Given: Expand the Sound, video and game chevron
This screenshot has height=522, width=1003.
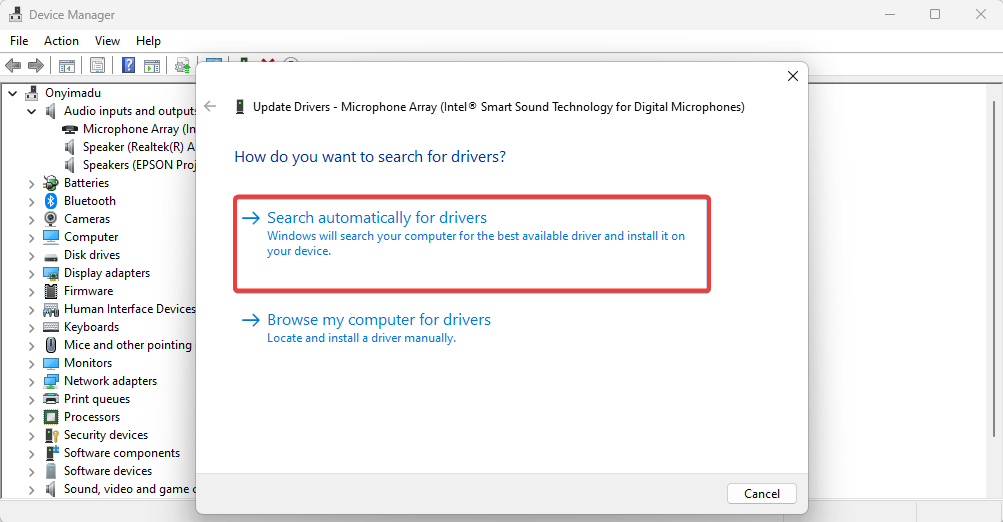Looking at the screenshot, I should point(31,490).
